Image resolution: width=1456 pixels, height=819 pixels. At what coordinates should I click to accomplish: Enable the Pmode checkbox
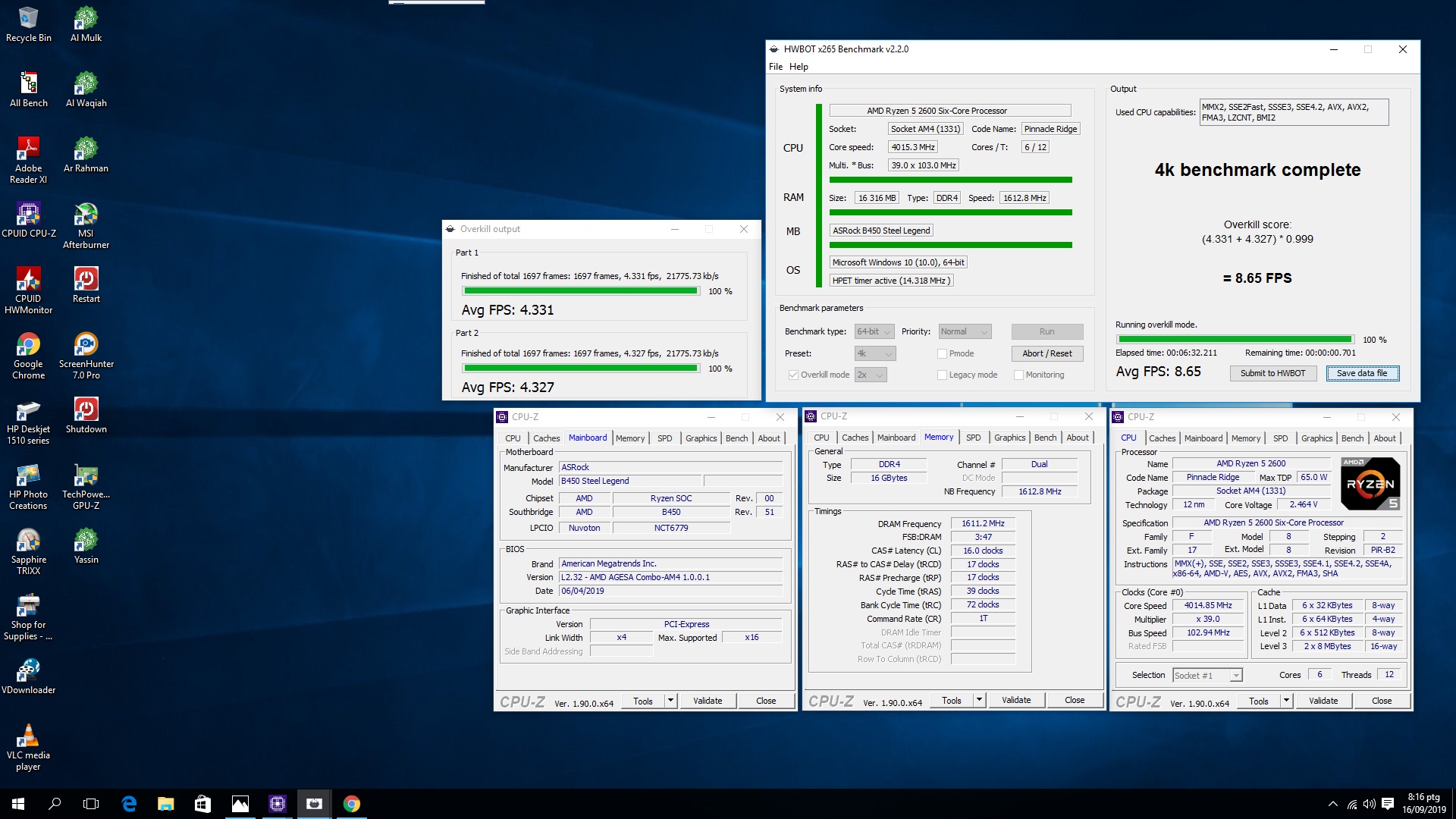click(942, 353)
